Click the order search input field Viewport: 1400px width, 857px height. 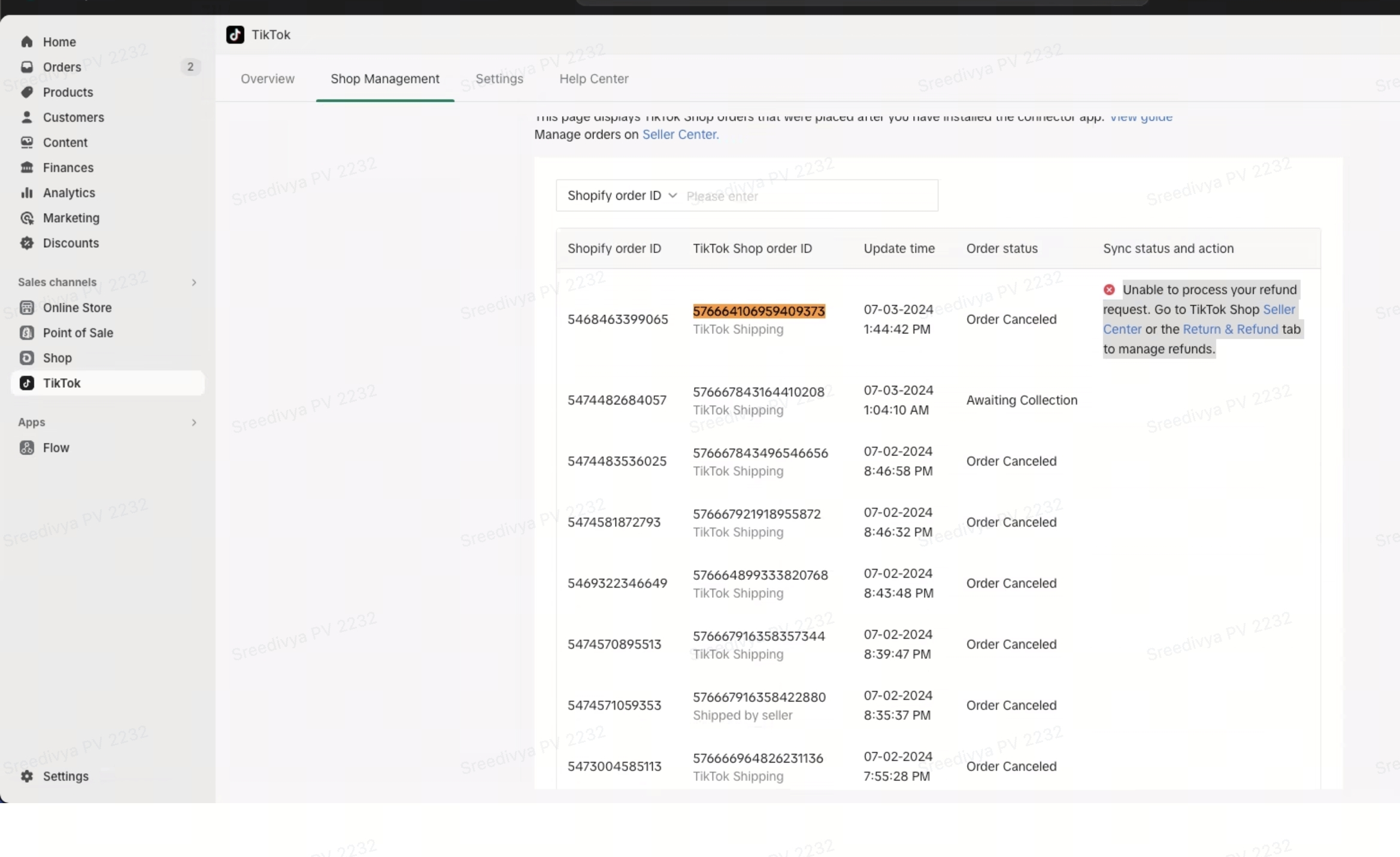[x=807, y=196]
